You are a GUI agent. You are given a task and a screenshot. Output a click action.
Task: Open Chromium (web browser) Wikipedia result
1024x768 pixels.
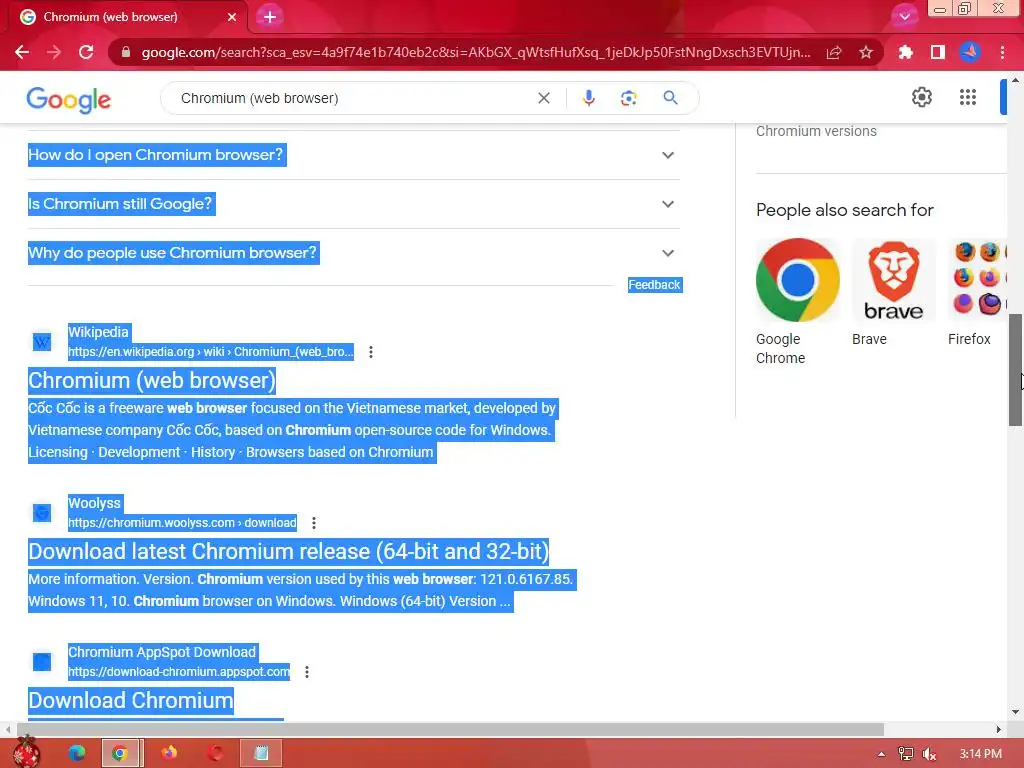[152, 380]
